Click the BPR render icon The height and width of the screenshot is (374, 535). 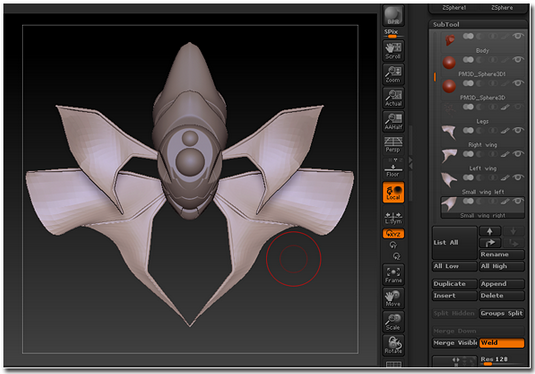tap(393, 15)
